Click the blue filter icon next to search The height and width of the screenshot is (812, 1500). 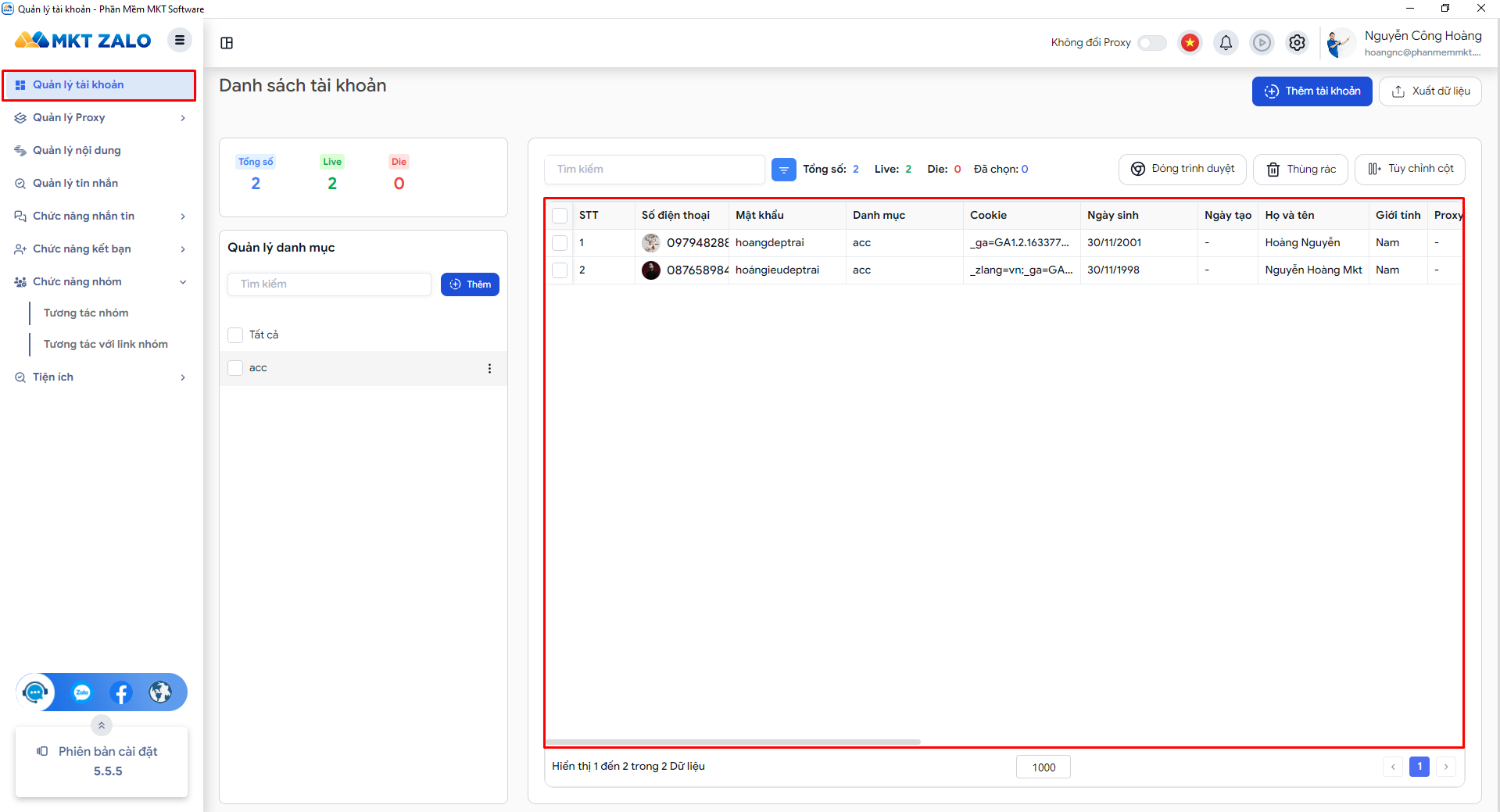coord(783,169)
